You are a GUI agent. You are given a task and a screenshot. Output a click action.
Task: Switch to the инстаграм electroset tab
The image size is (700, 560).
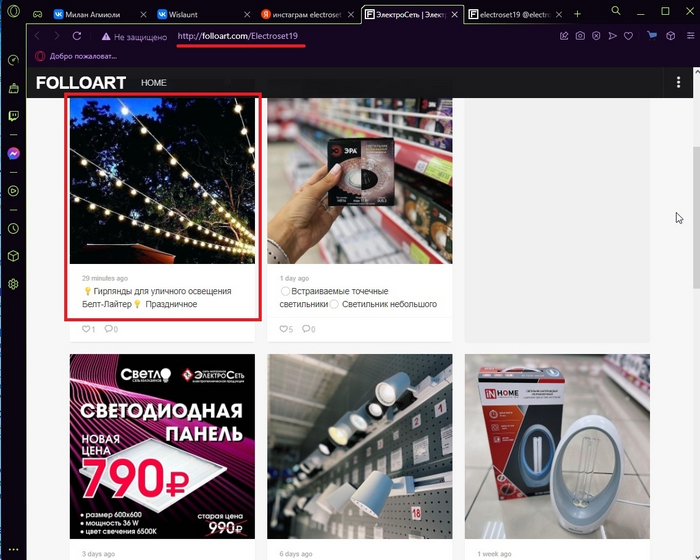tap(307, 14)
